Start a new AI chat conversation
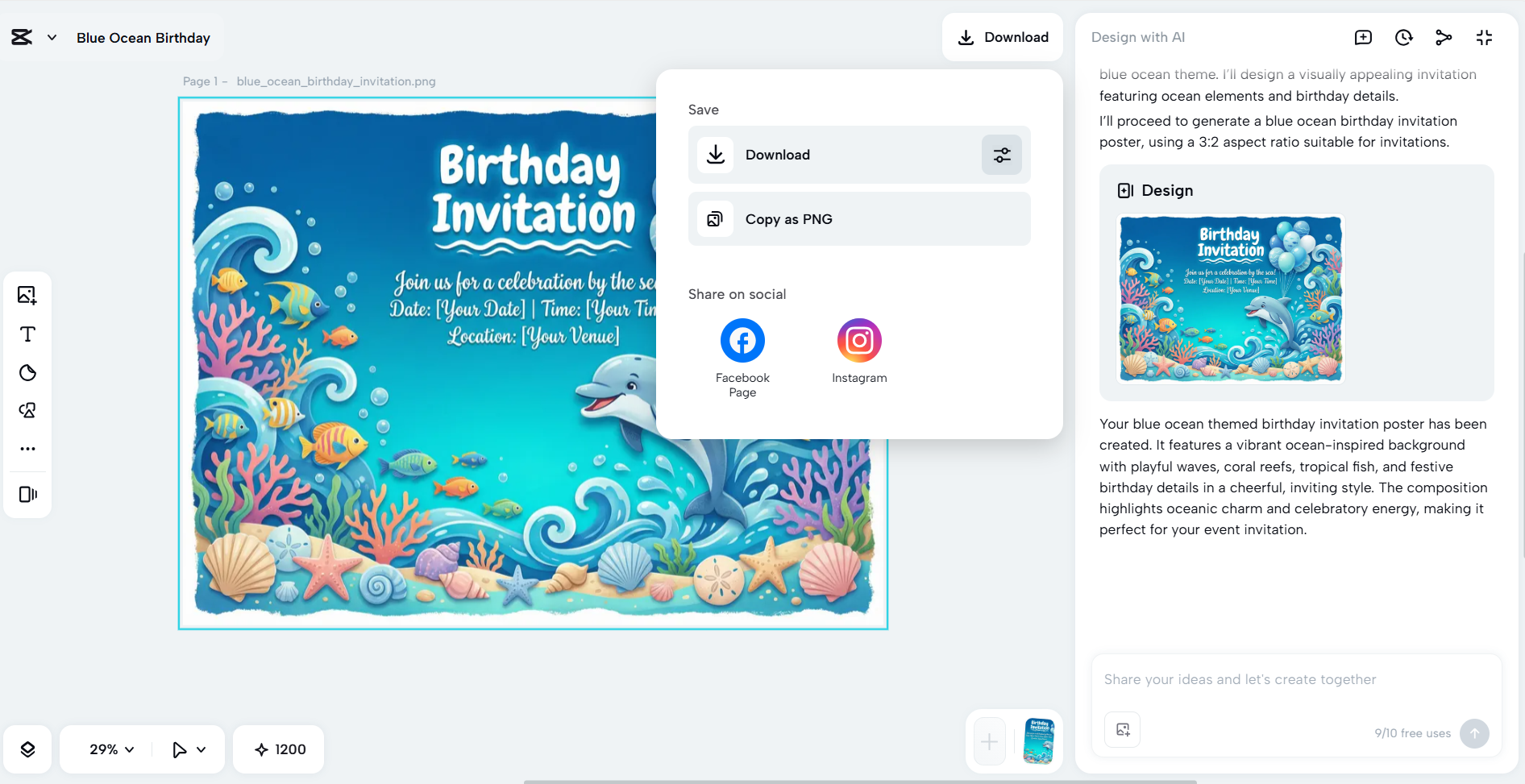This screenshot has width=1525, height=784. [1364, 37]
